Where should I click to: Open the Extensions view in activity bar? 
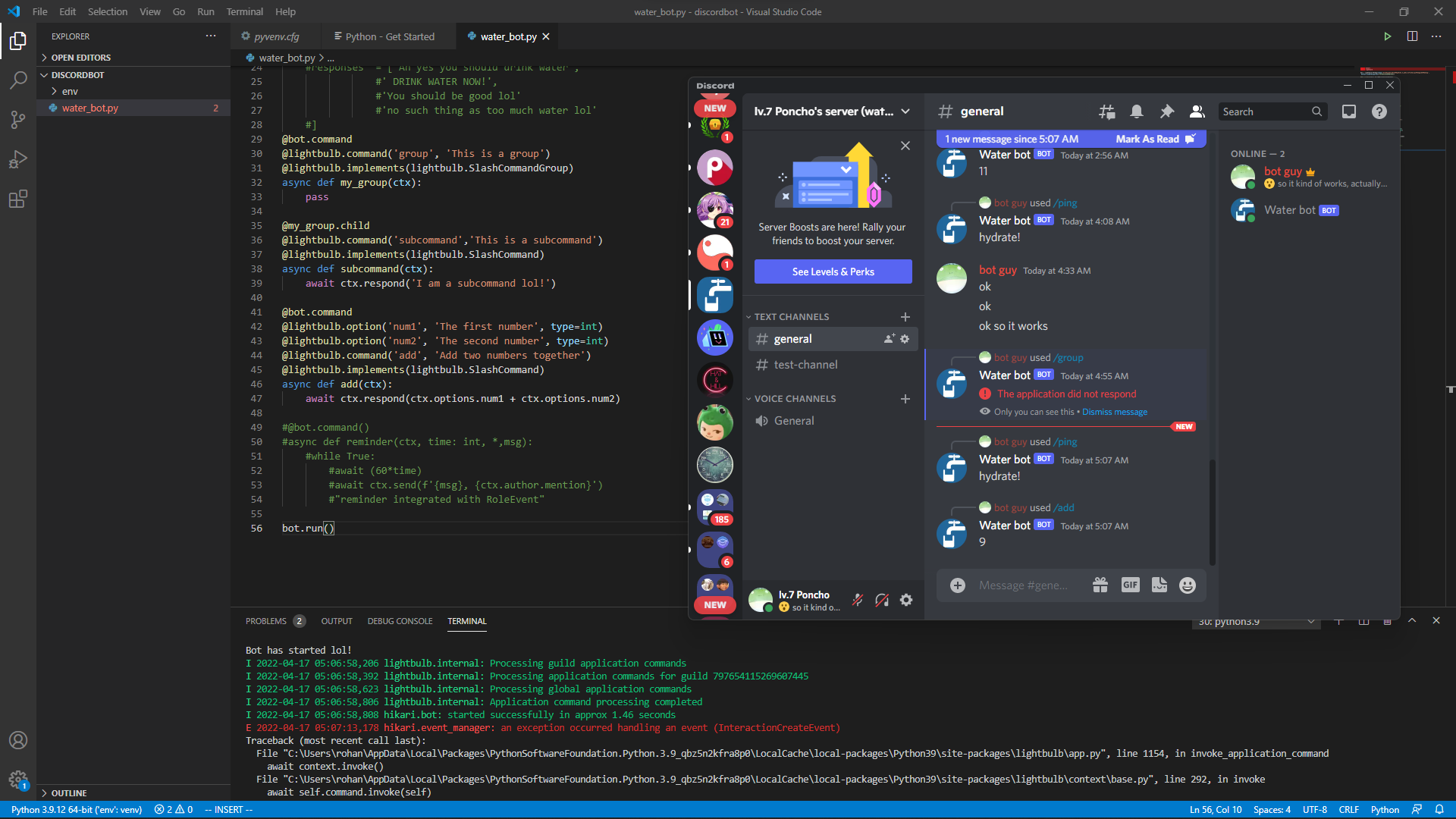17,199
